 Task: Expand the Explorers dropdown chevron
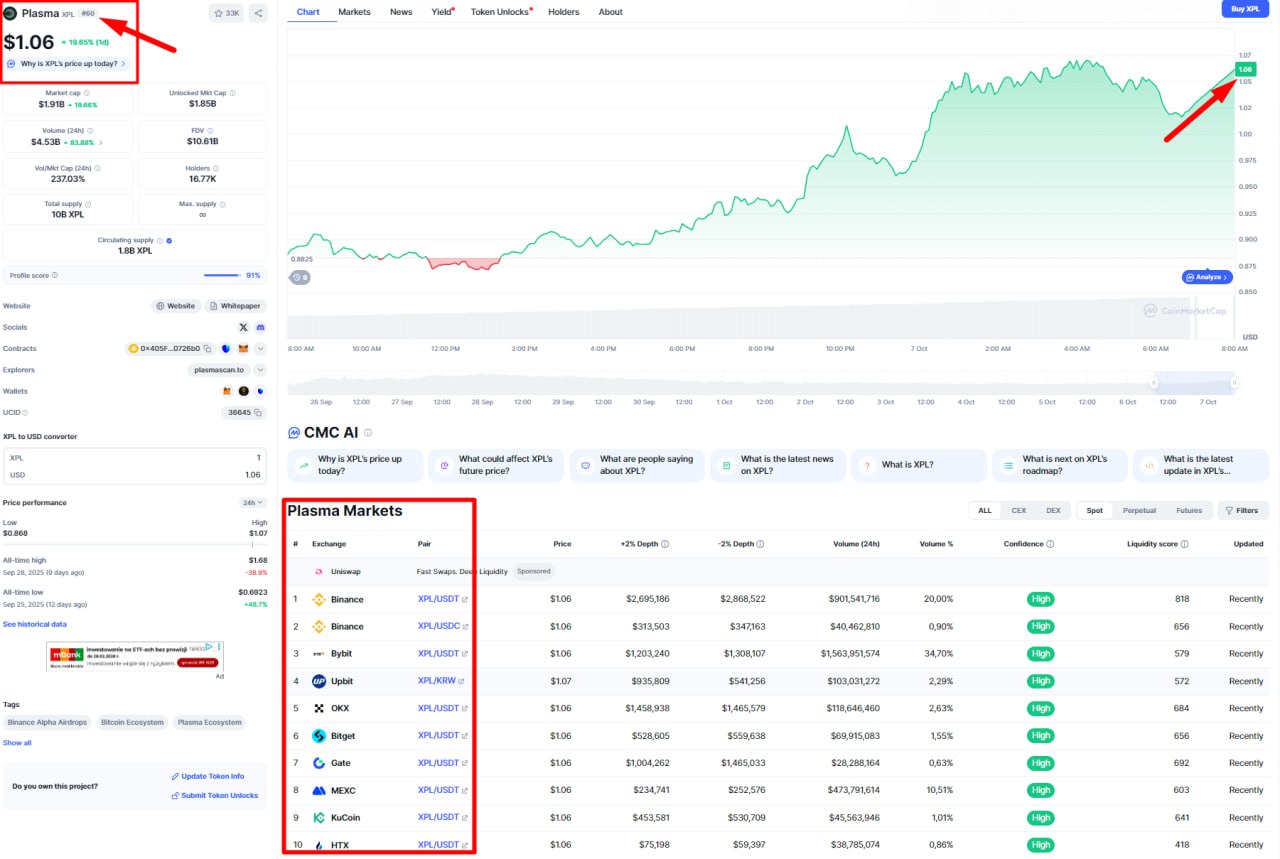tap(260, 370)
